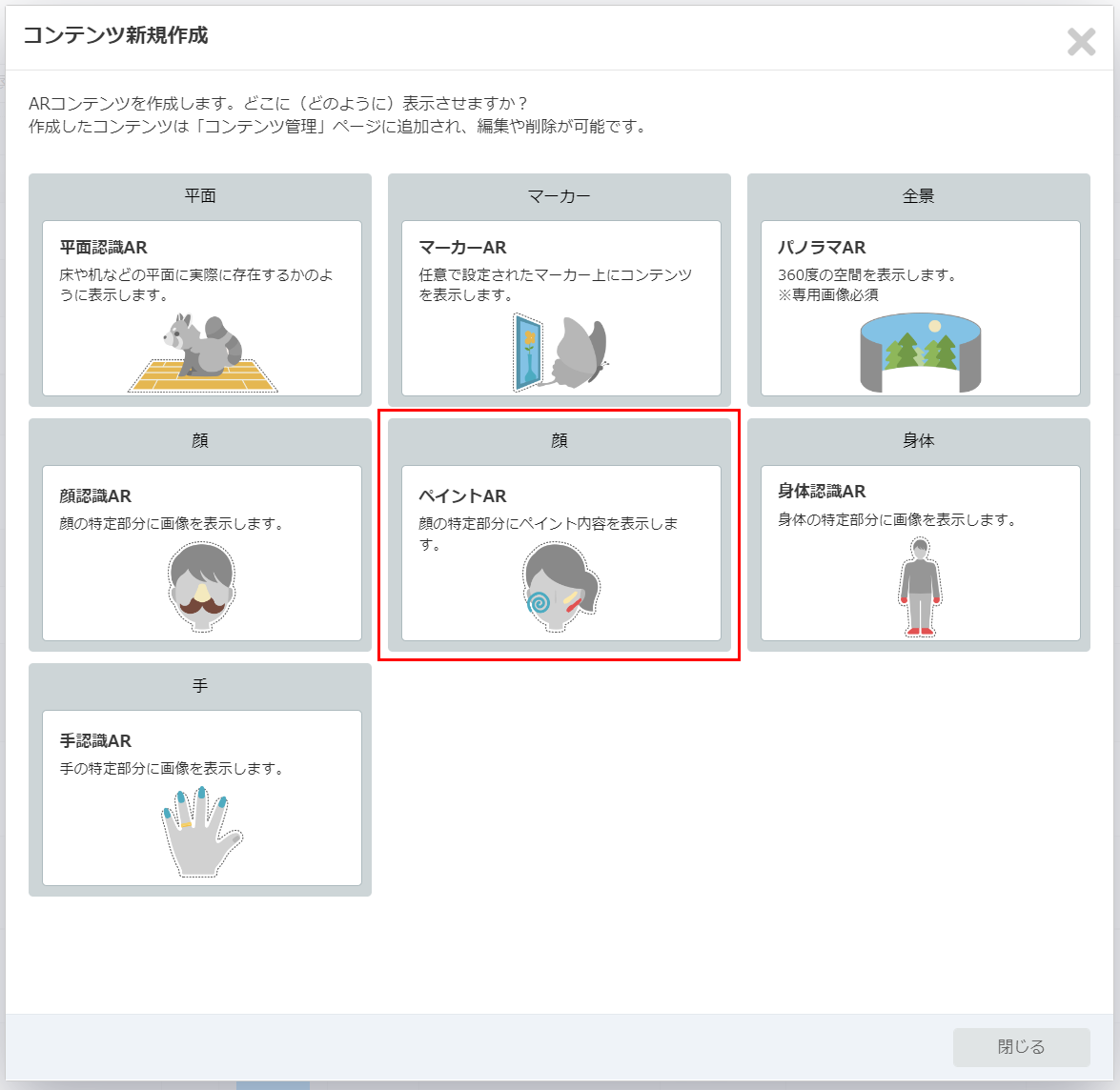The image size is (1120, 1090).
Task: Click the raccoon on floor illustration
Action: 202,353
